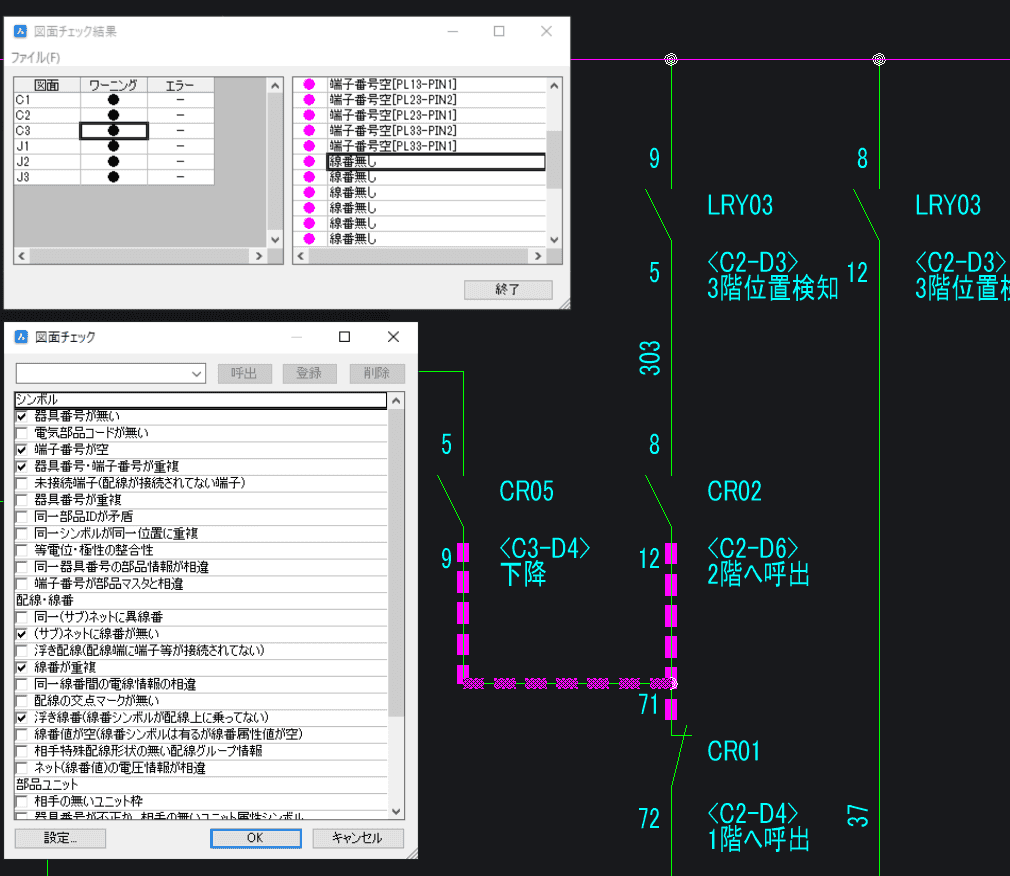This screenshot has width=1010, height=876.
Task: Tick 端子番号が部品マスタと相違 checkbox
Action: (x=22, y=584)
